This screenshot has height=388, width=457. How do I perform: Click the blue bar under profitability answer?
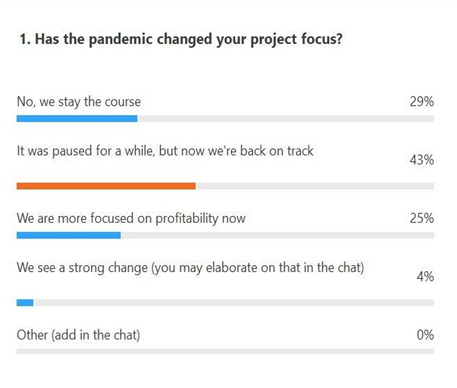click(x=69, y=235)
